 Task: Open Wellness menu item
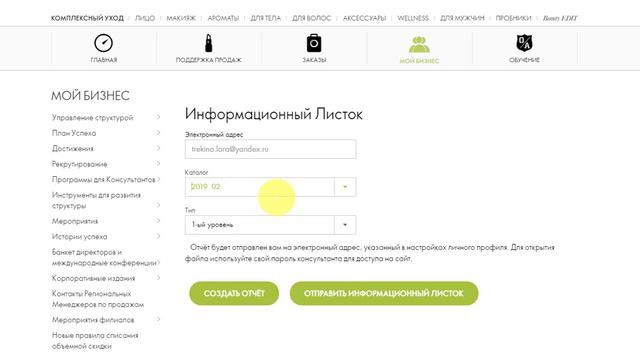tap(413, 18)
